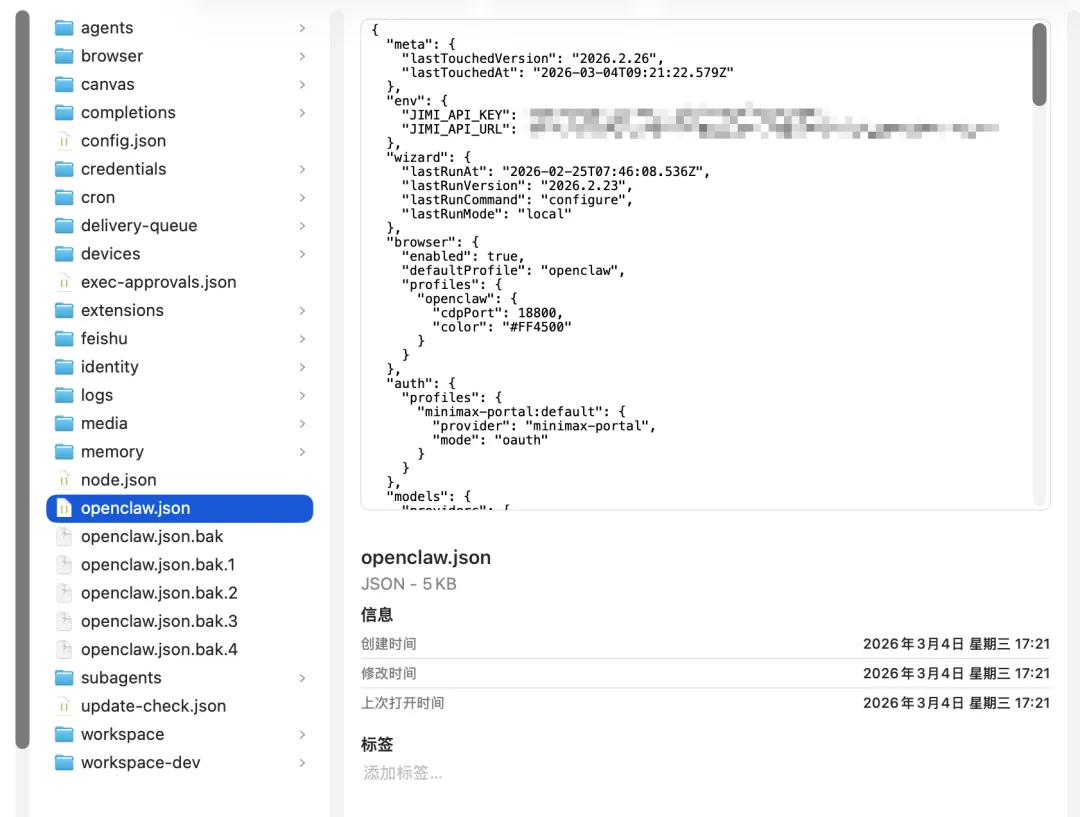This screenshot has height=817, width=1080.
Task: Click the JSON preview text area
Action: tap(696, 265)
